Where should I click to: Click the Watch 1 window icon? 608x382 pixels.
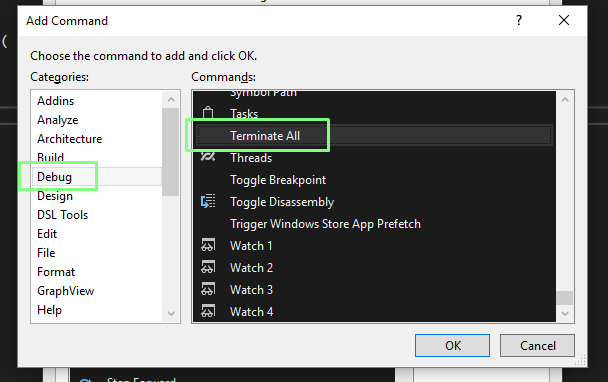tap(208, 245)
